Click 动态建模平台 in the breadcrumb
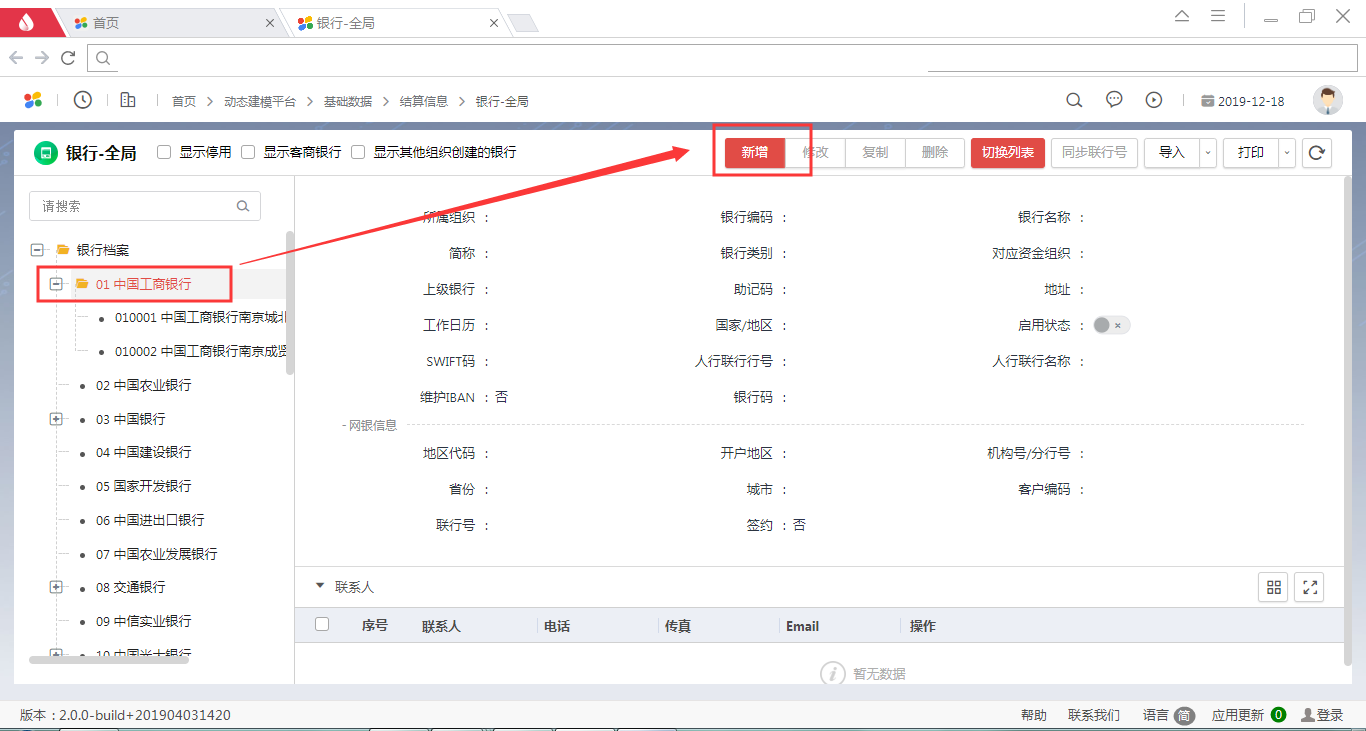 [x=260, y=101]
